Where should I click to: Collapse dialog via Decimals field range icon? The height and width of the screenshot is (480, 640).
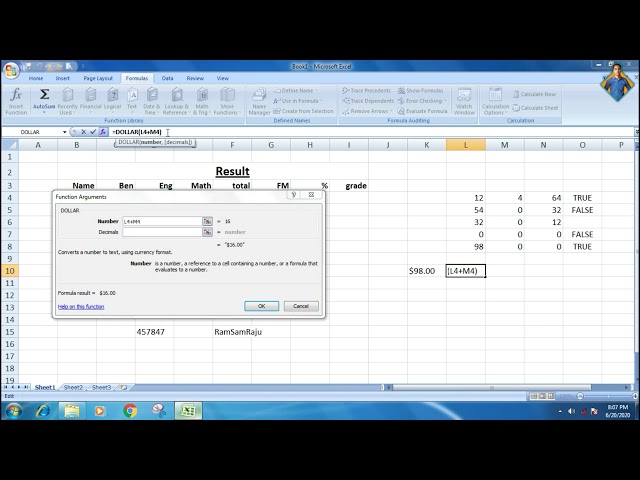(x=207, y=232)
